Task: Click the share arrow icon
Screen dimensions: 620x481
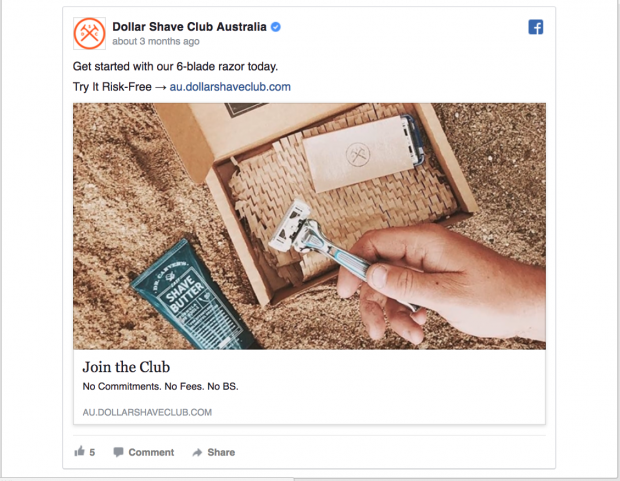Action: tap(197, 452)
